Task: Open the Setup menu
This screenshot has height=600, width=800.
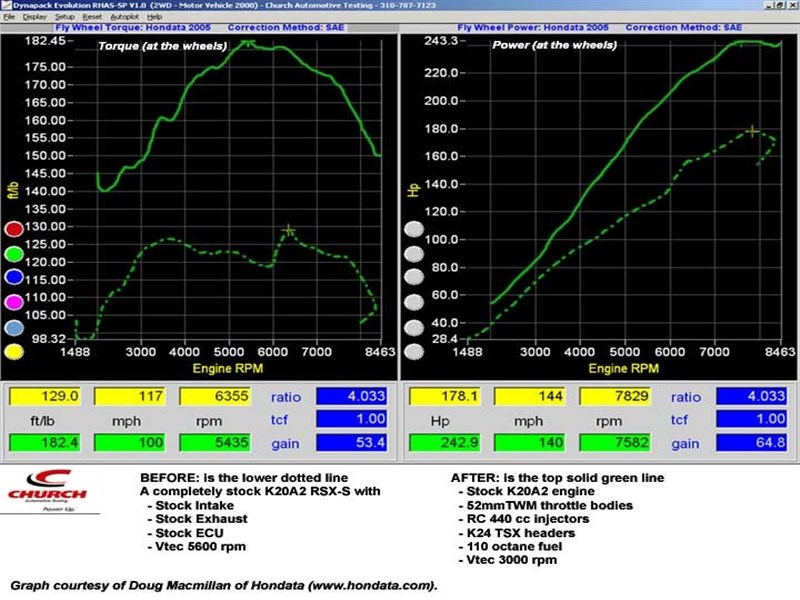Action: pos(65,17)
